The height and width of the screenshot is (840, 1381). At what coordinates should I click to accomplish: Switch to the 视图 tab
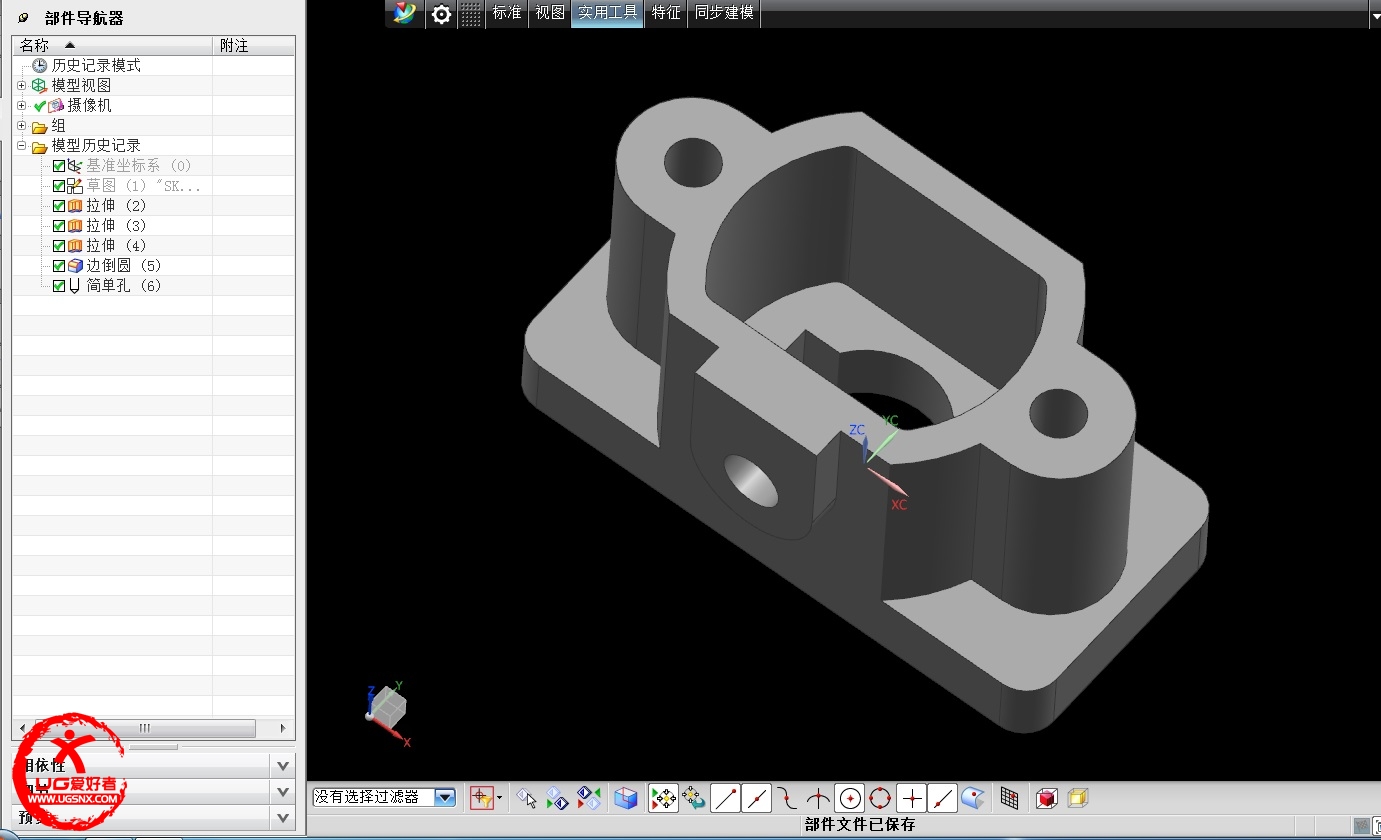tap(550, 14)
